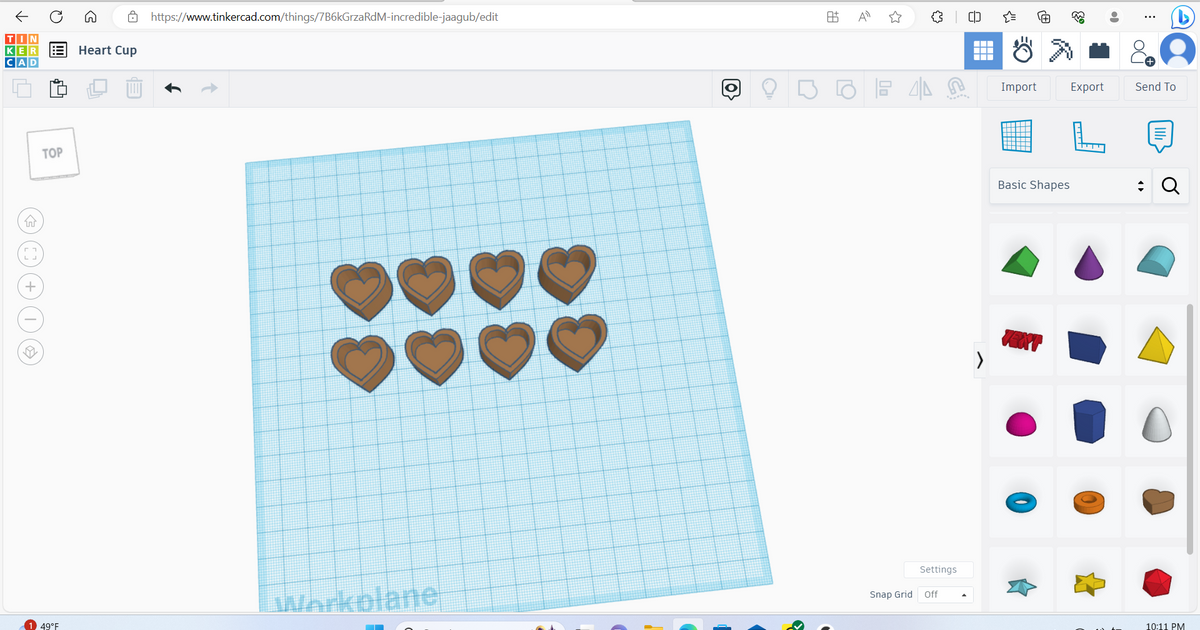The image size is (1200, 630).
Task: Open the Tinkercad design list menu
Action: pyautogui.click(x=57, y=50)
